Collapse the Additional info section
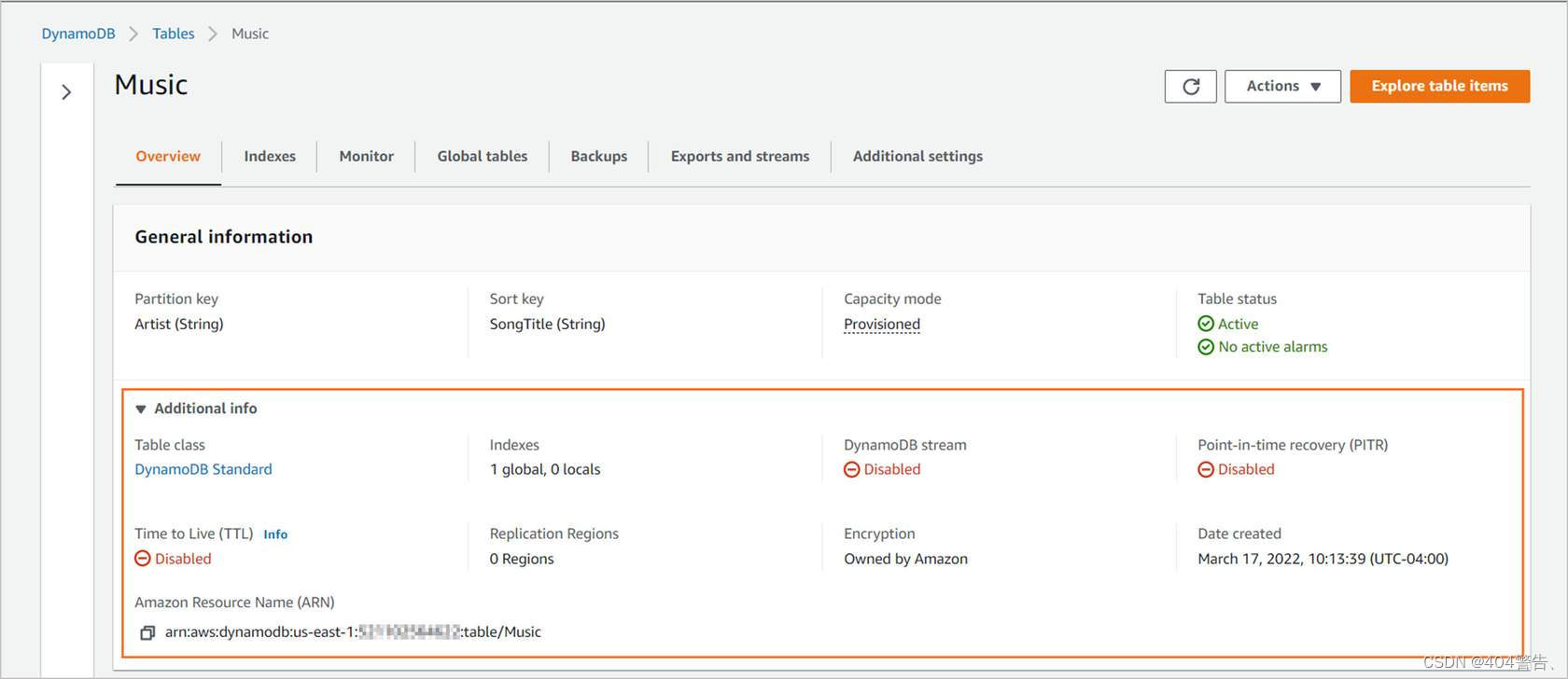The image size is (1568, 679). [141, 409]
